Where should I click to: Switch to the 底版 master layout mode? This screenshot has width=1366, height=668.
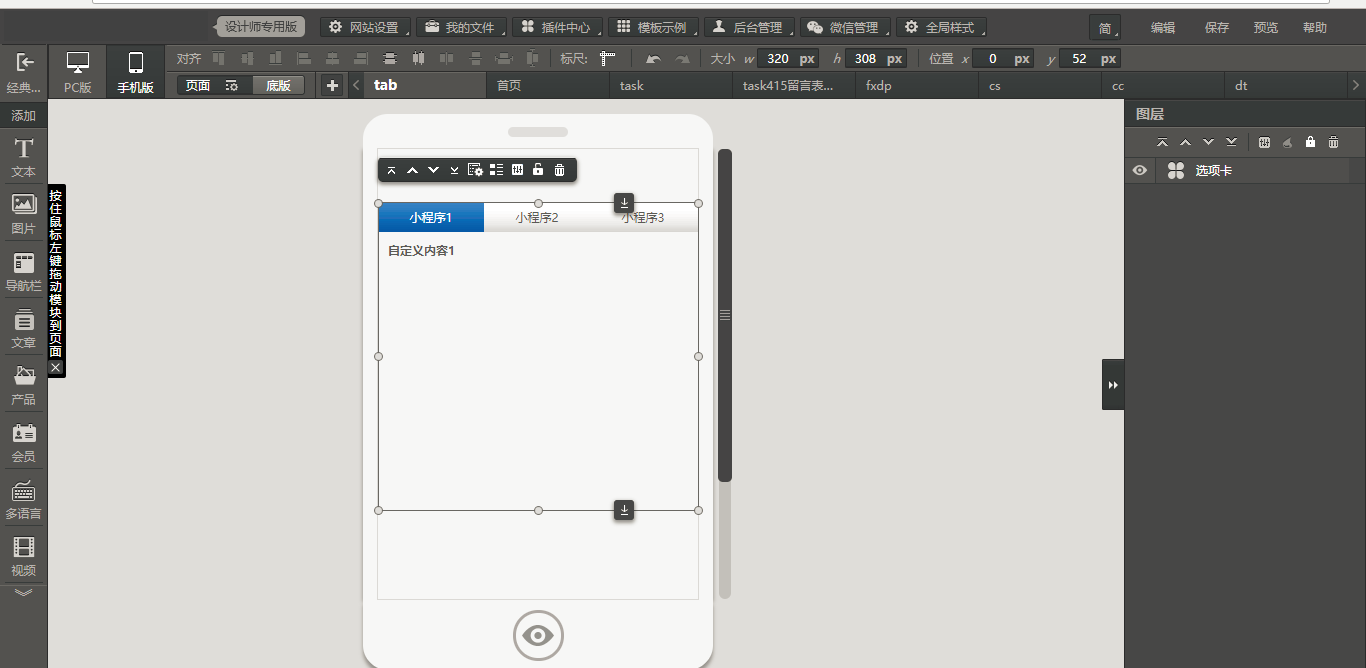[x=278, y=86]
